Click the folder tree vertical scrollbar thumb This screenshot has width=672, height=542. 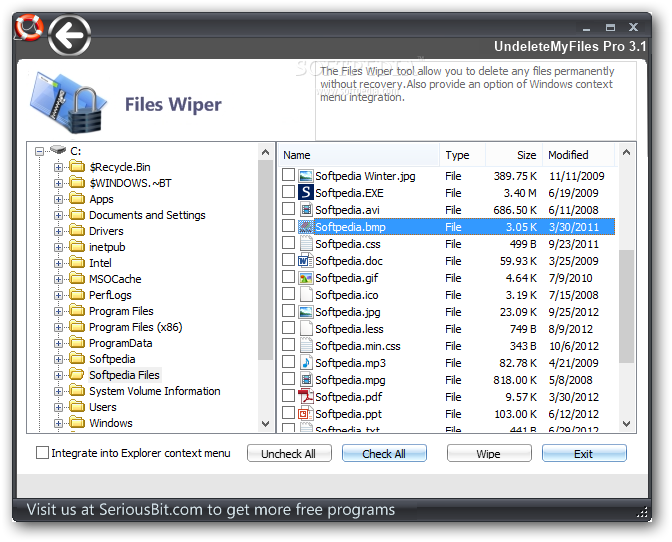[265, 260]
